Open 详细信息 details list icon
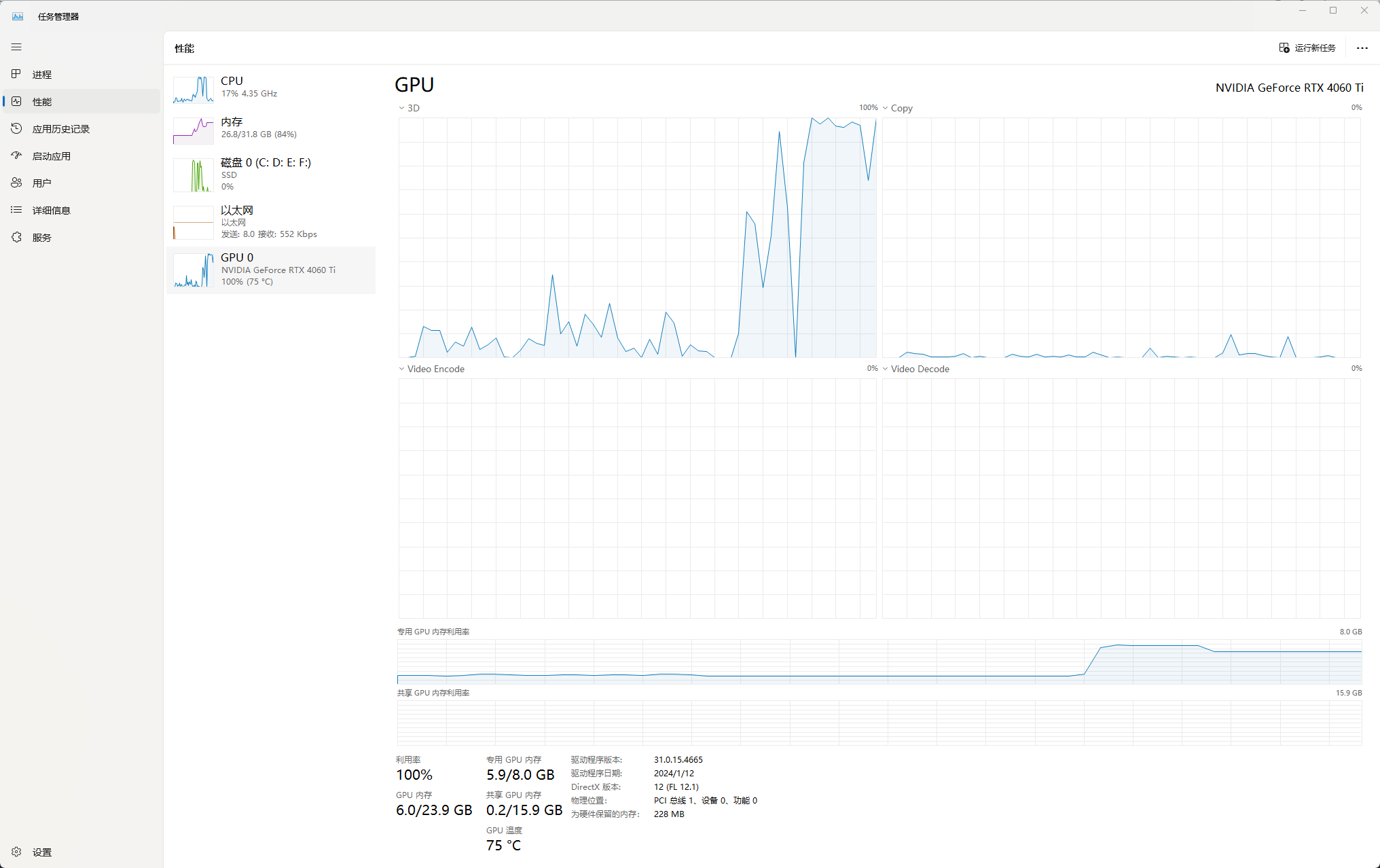 pos(16,210)
